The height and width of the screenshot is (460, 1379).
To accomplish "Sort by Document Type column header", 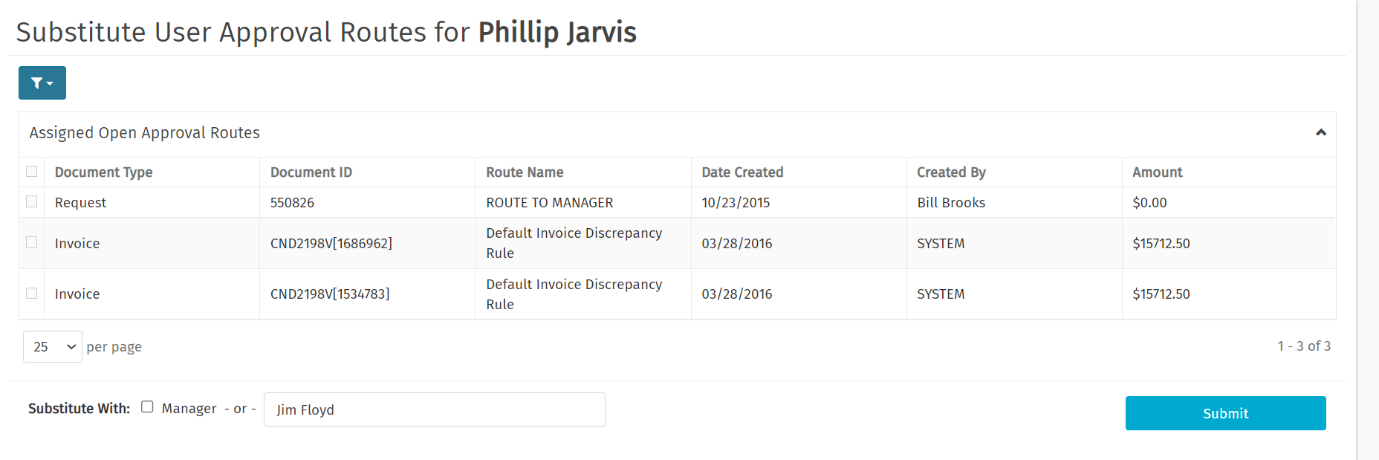I will [x=104, y=172].
